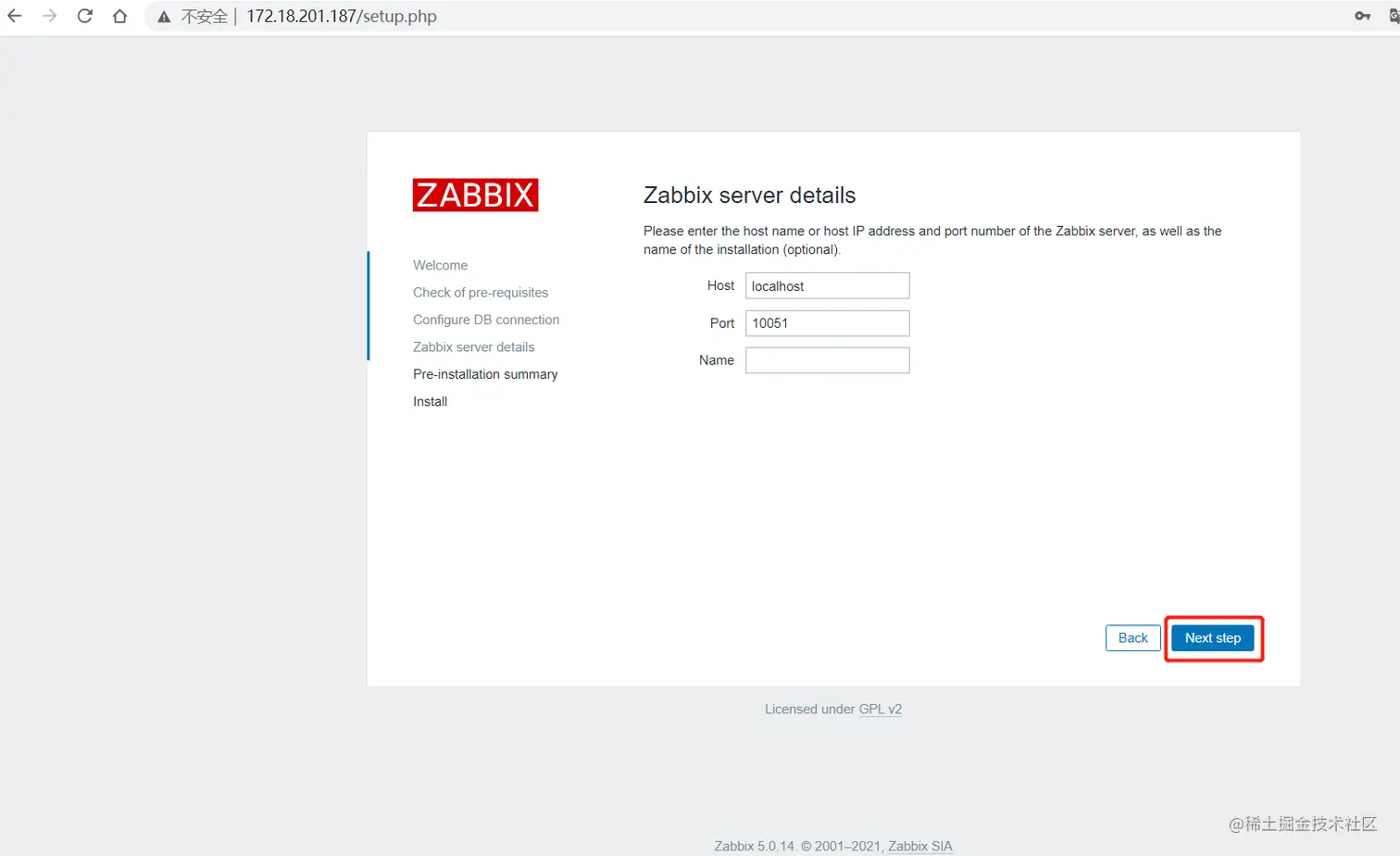Select Pre-installation summary step
This screenshot has width=1400, height=856.
pyautogui.click(x=485, y=374)
